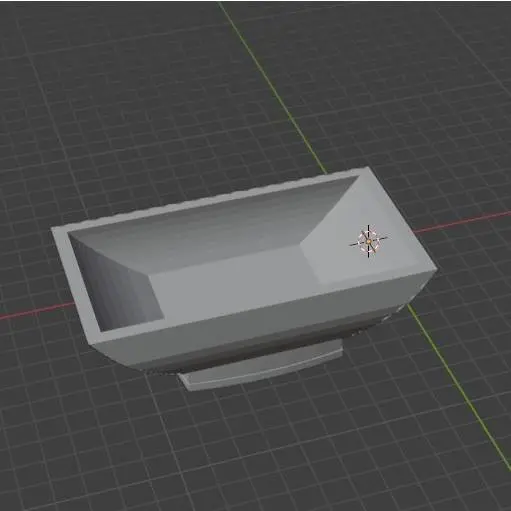The image size is (511, 511).
Task: Click the front-right outer corner of the tub
Action: [x=434, y=271]
